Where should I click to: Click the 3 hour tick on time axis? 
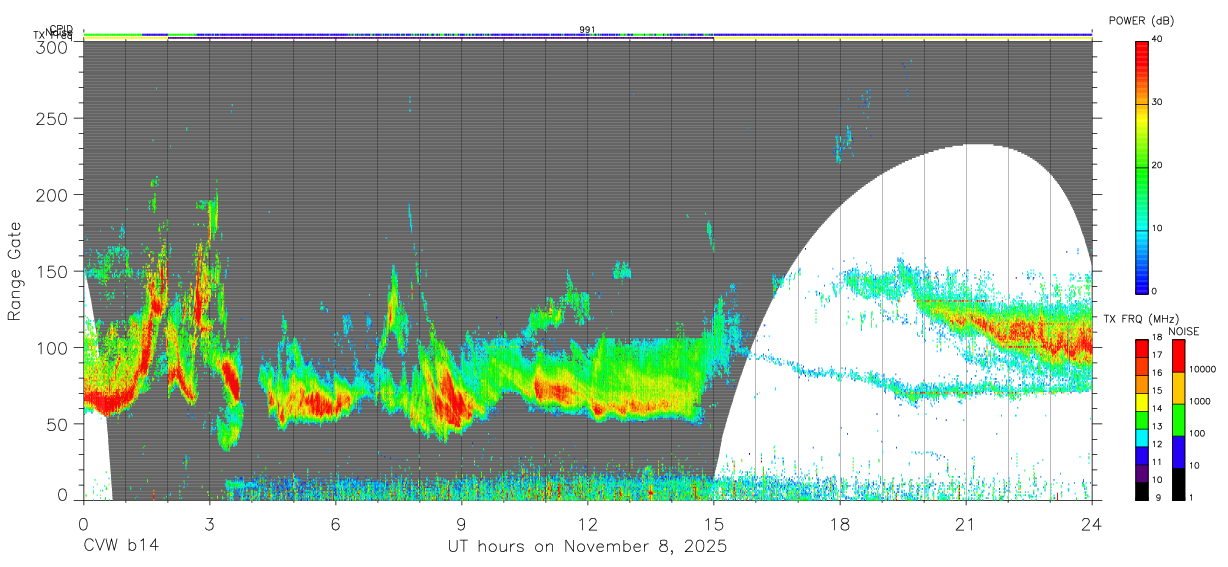click(209, 523)
